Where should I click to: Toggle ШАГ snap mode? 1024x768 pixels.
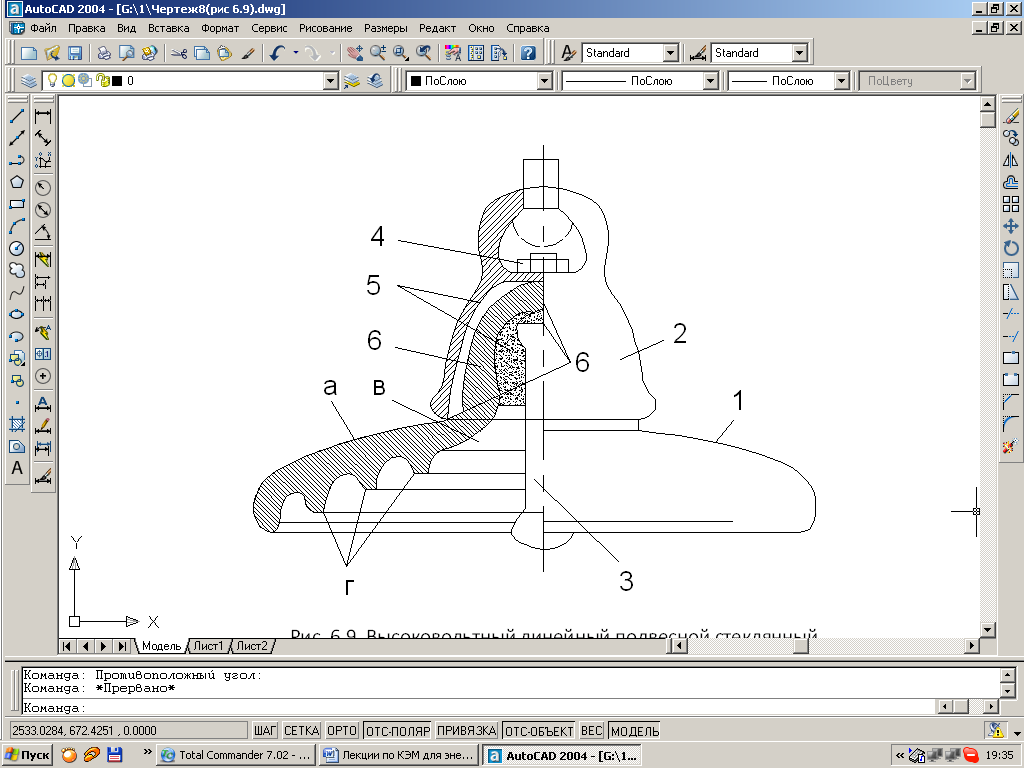point(265,731)
